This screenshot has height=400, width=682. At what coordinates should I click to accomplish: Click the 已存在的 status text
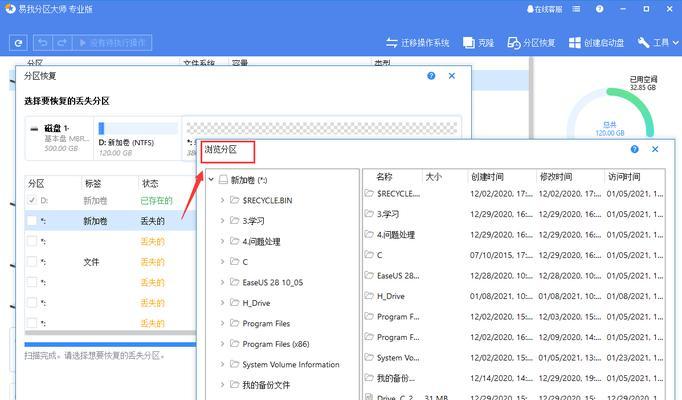point(157,200)
